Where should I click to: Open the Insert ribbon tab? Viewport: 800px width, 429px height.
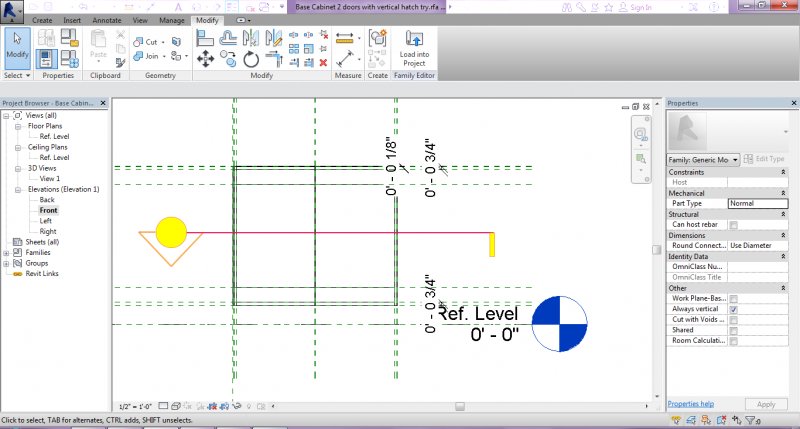pyautogui.click(x=72, y=20)
